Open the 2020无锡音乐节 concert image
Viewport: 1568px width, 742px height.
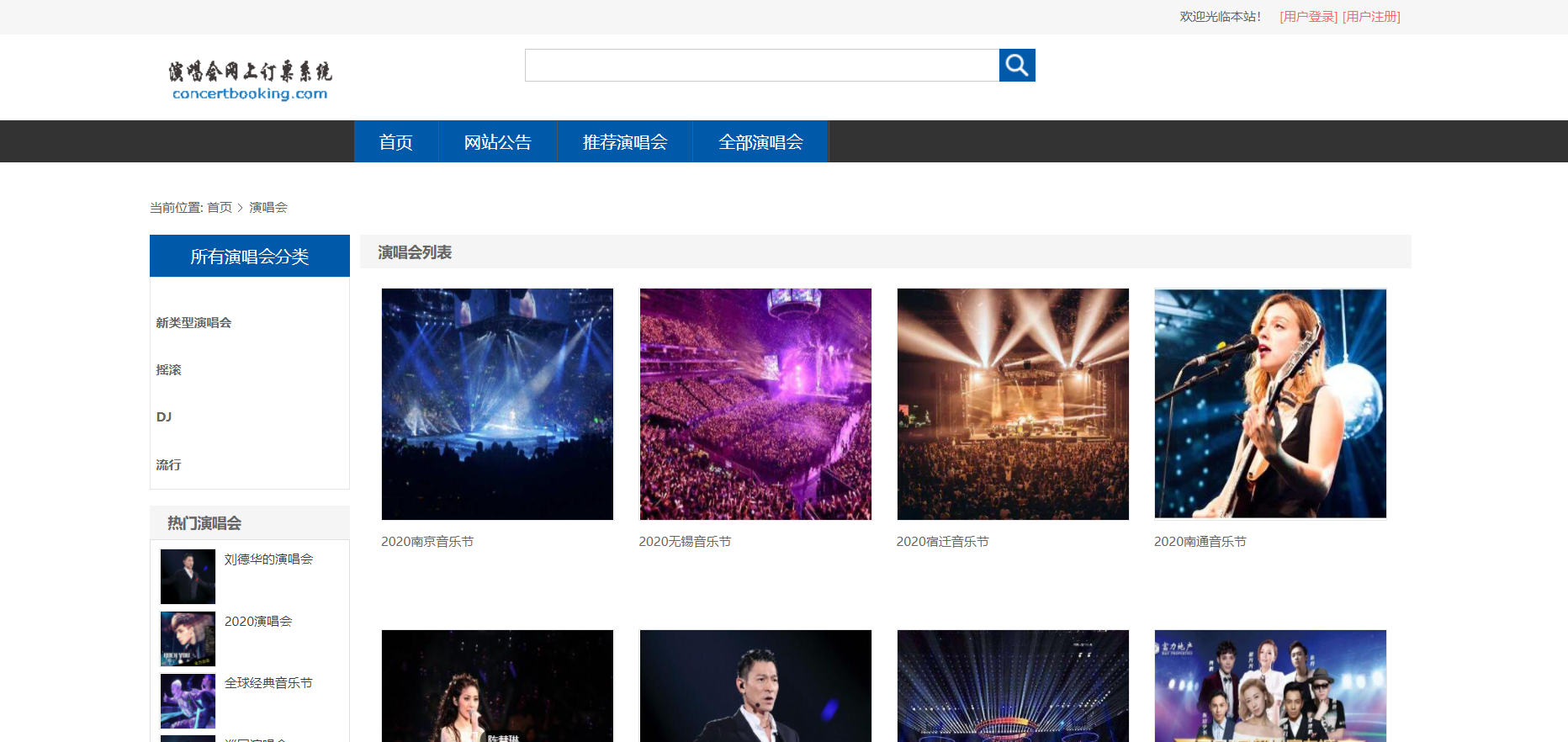[755, 404]
